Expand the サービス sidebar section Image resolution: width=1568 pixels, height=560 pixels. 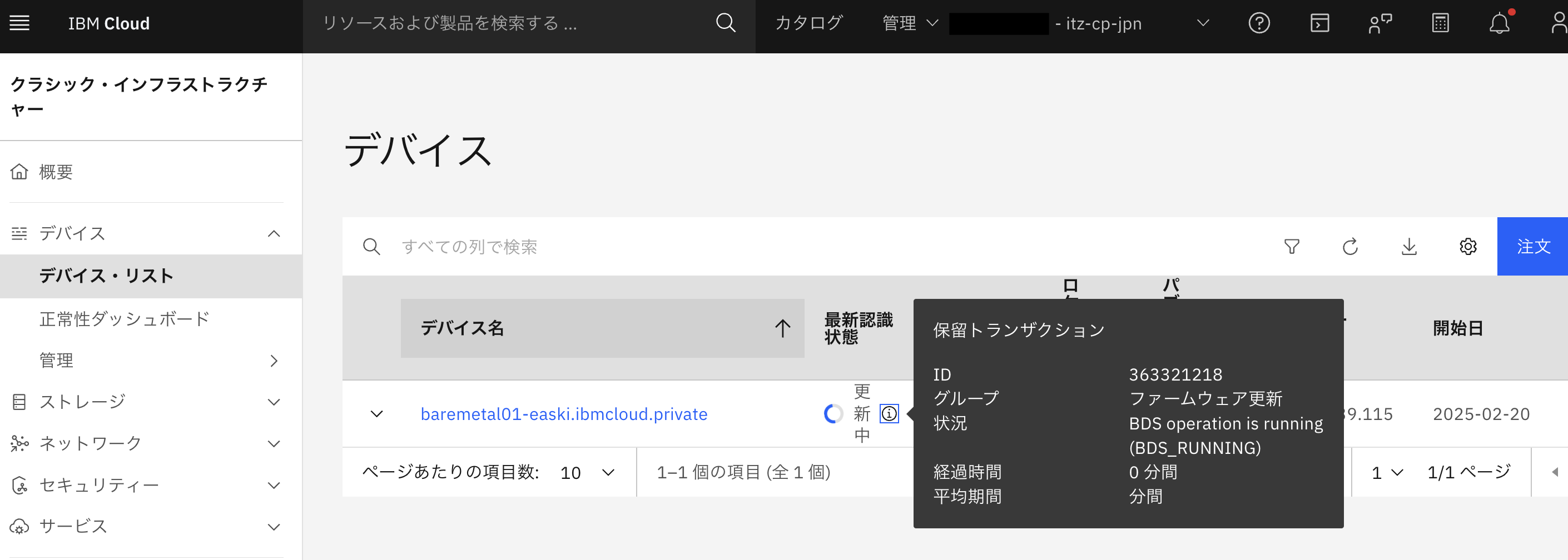[x=274, y=527]
